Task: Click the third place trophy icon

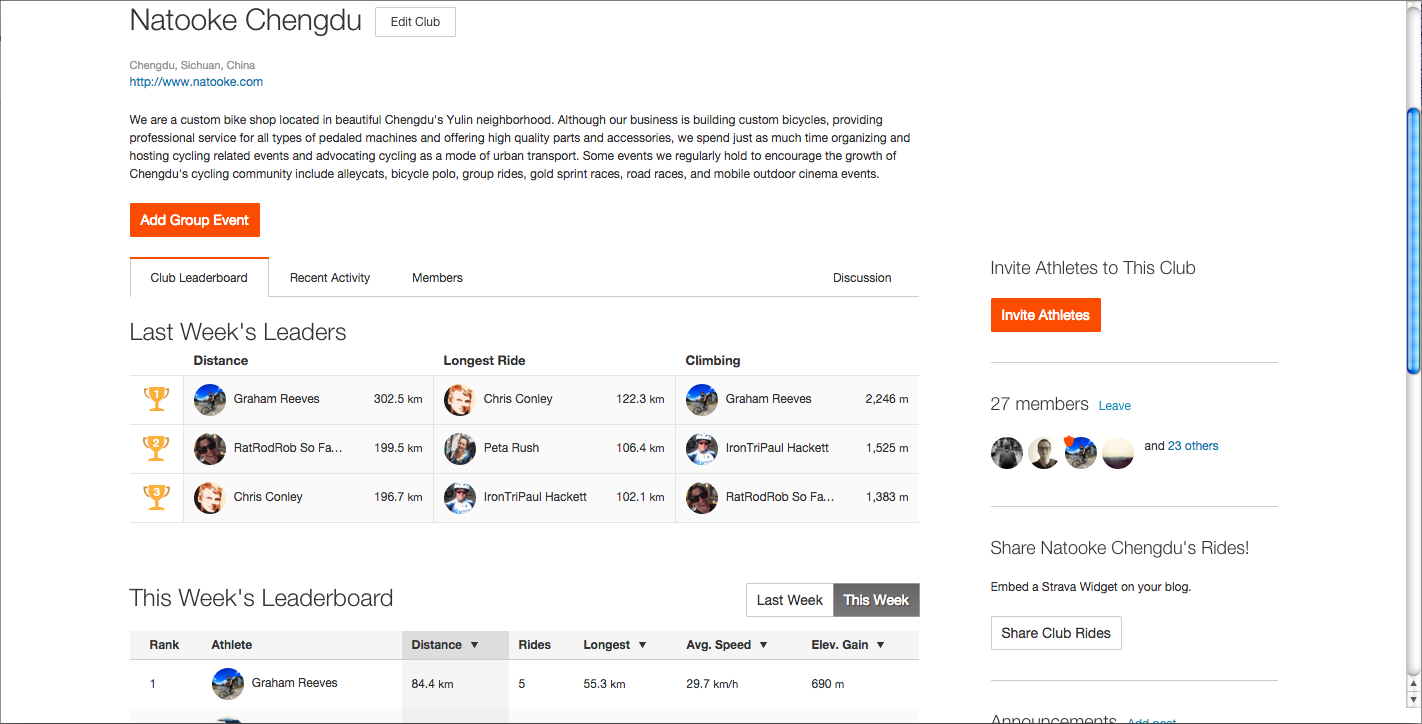Action: coord(157,497)
